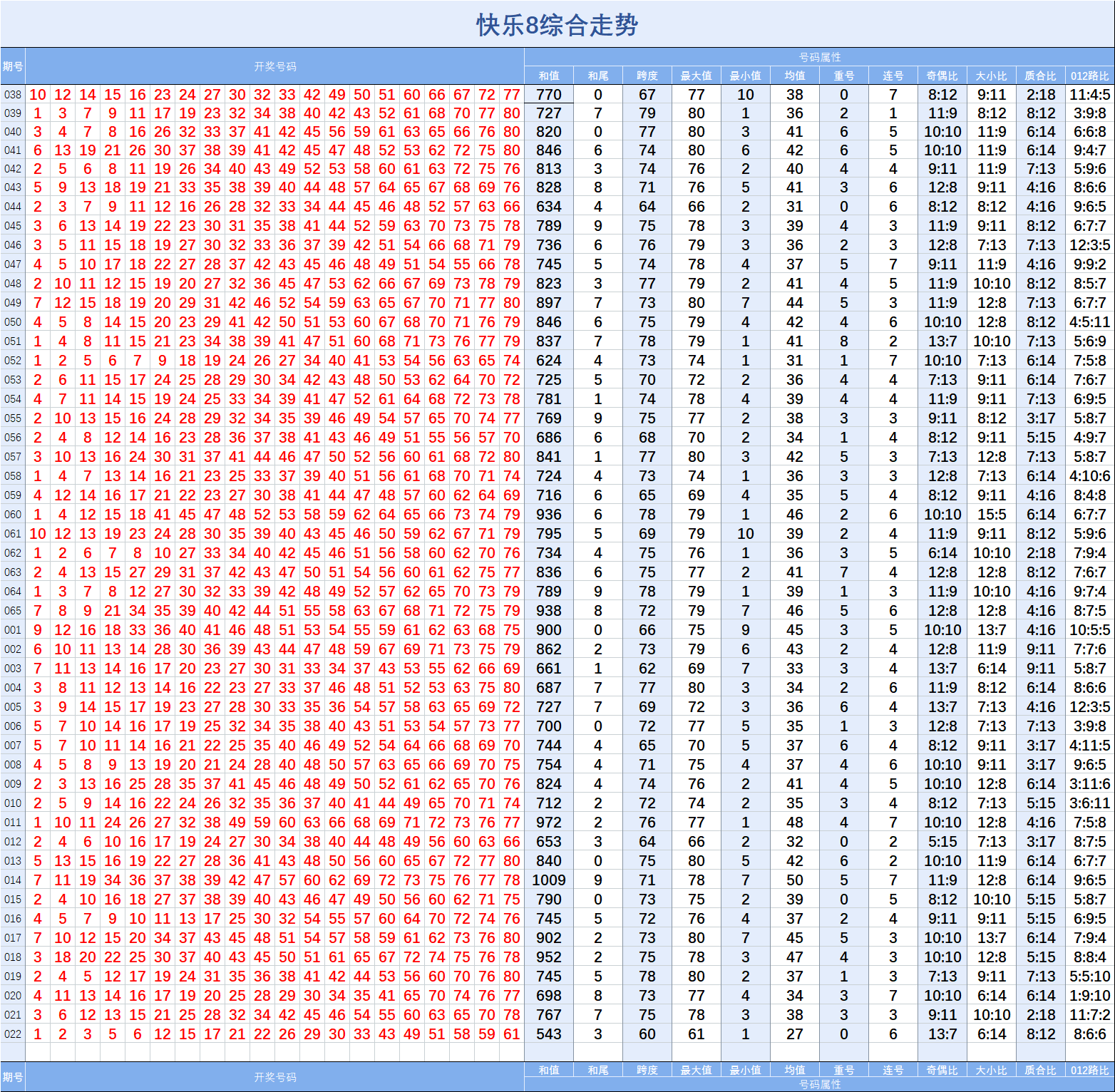Select the top 和值 column header
The height and width of the screenshot is (1092, 1115).
tap(549, 76)
